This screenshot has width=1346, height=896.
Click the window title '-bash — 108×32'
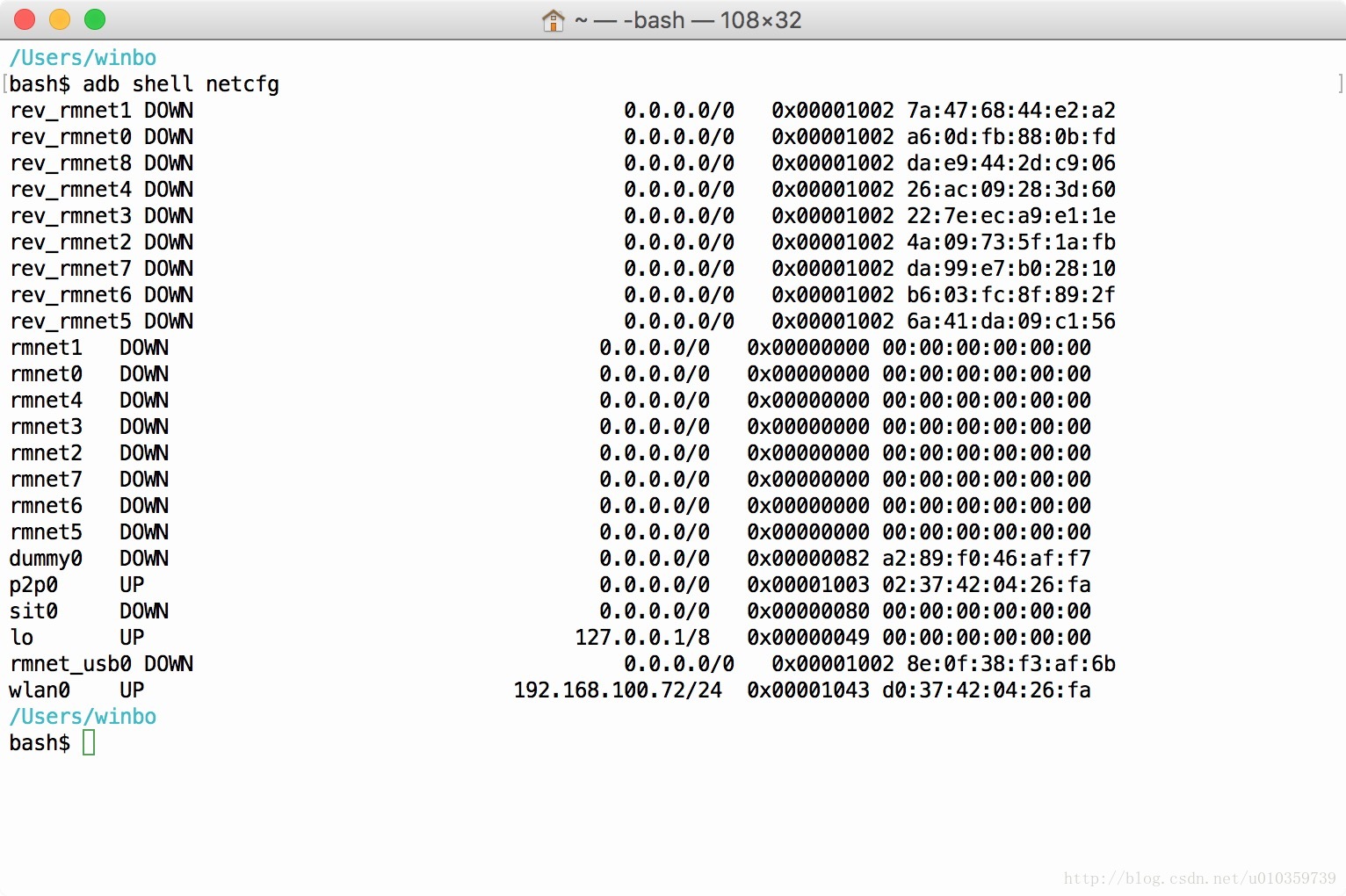pyautogui.click(x=713, y=20)
